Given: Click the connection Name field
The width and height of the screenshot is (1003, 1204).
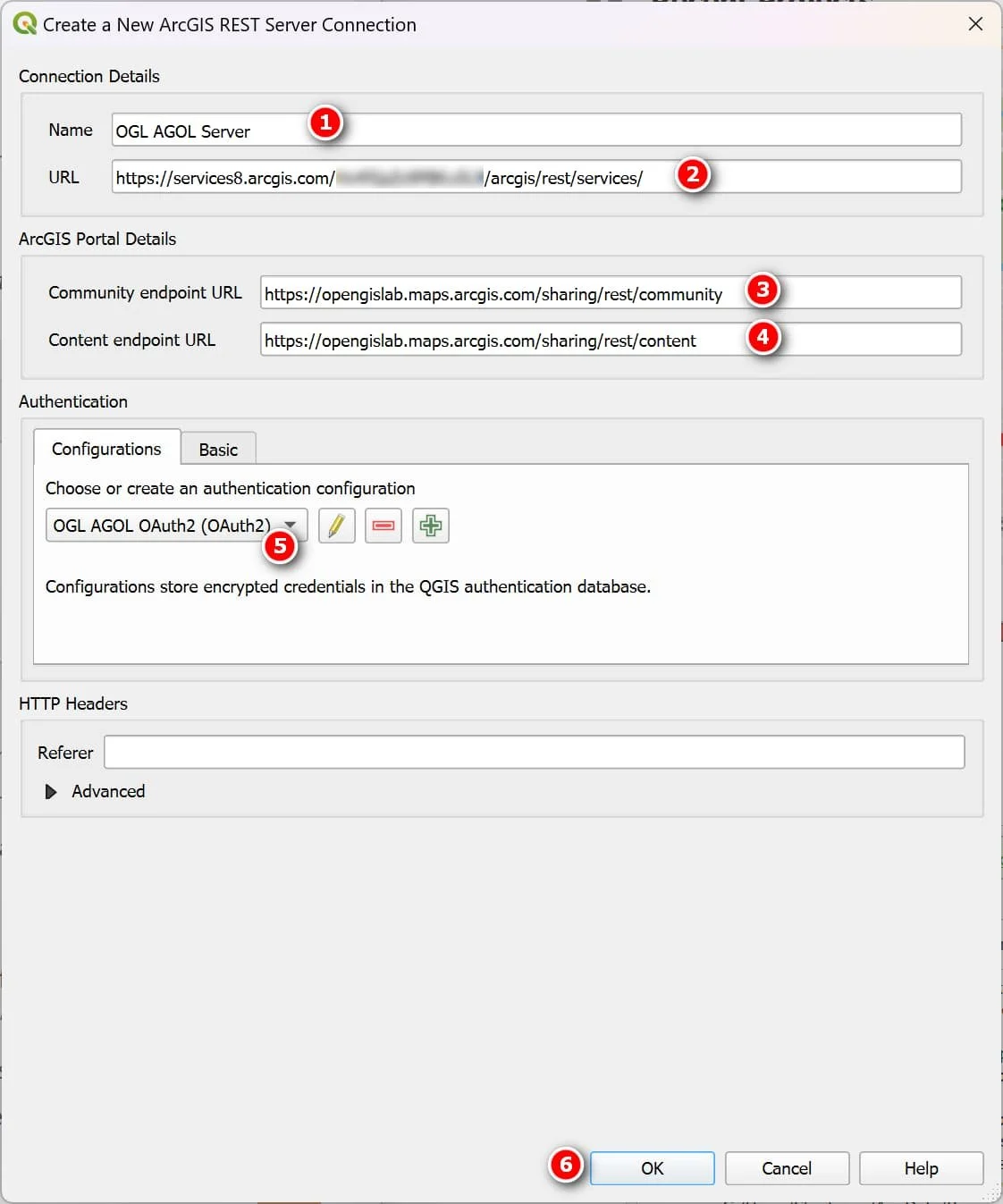Looking at the screenshot, I should tap(536, 130).
